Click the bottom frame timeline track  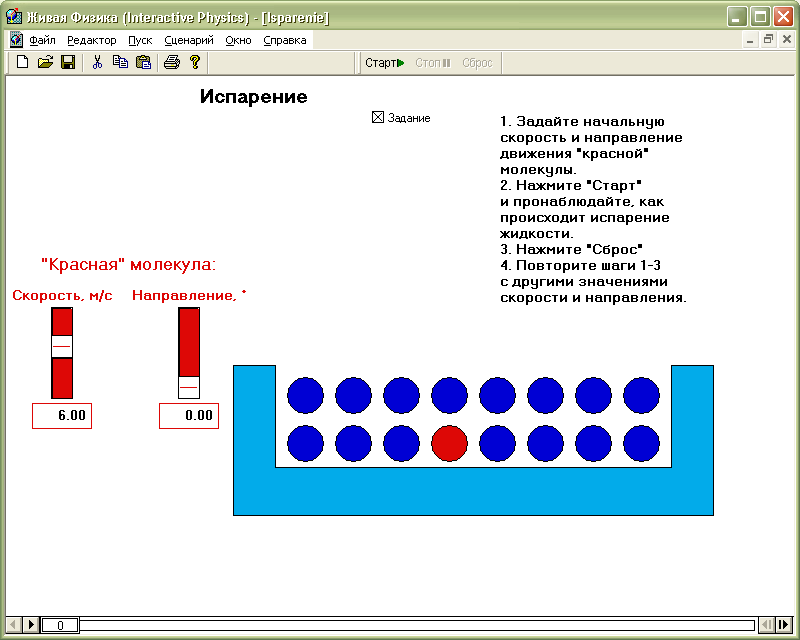(417, 625)
